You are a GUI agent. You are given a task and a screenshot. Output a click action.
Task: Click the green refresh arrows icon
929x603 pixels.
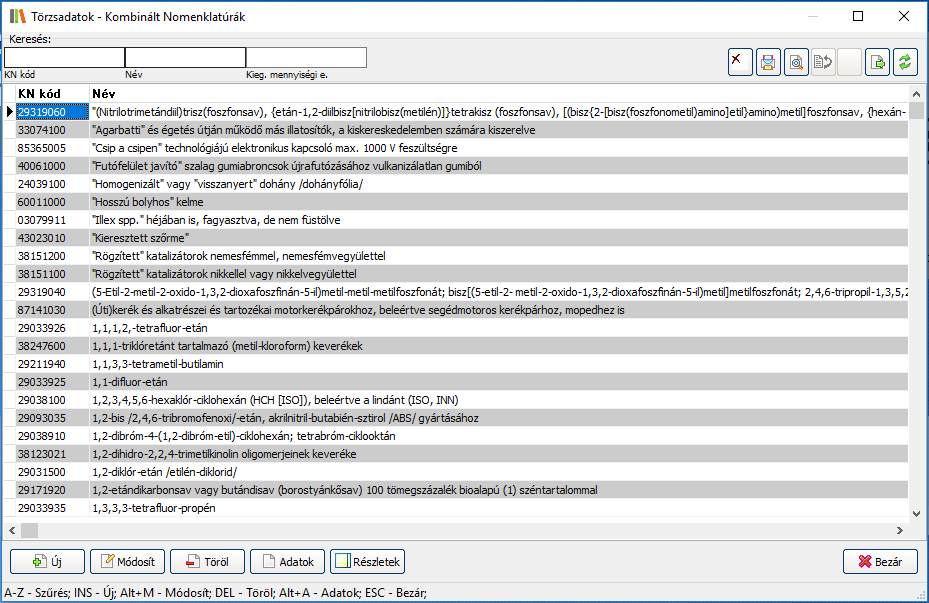905,62
